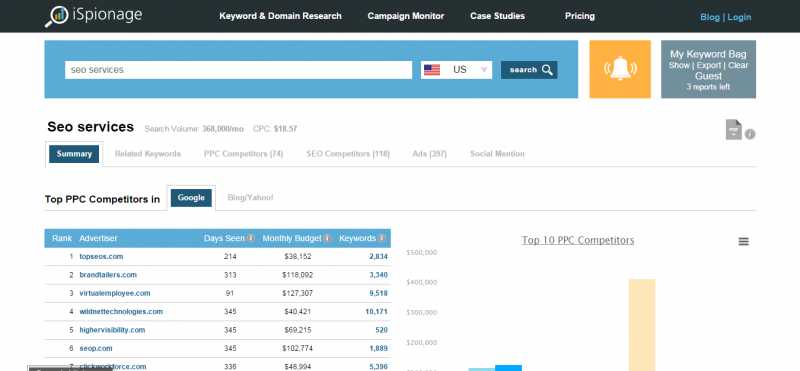Image resolution: width=800 pixels, height=371 pixels.
Task: Open advertiser virtualemployee.com
Action: (x=115, y=293)
